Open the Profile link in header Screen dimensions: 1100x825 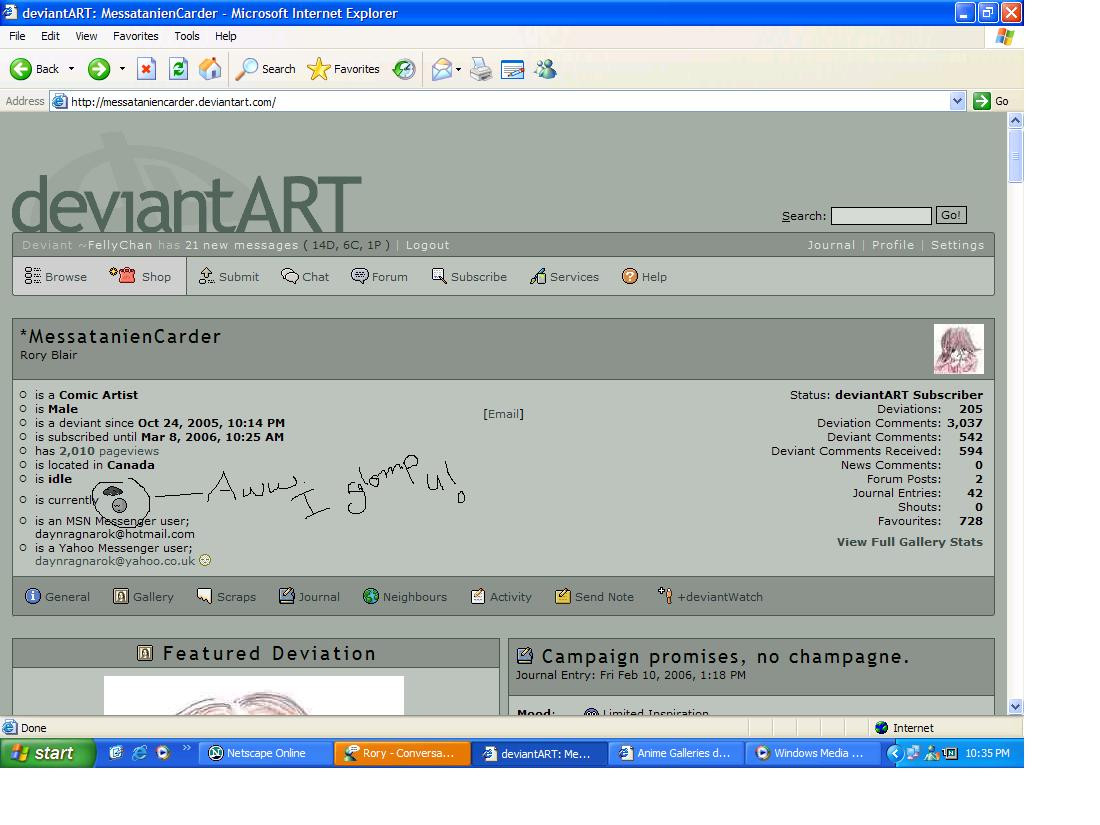click(x=892, y=245)
